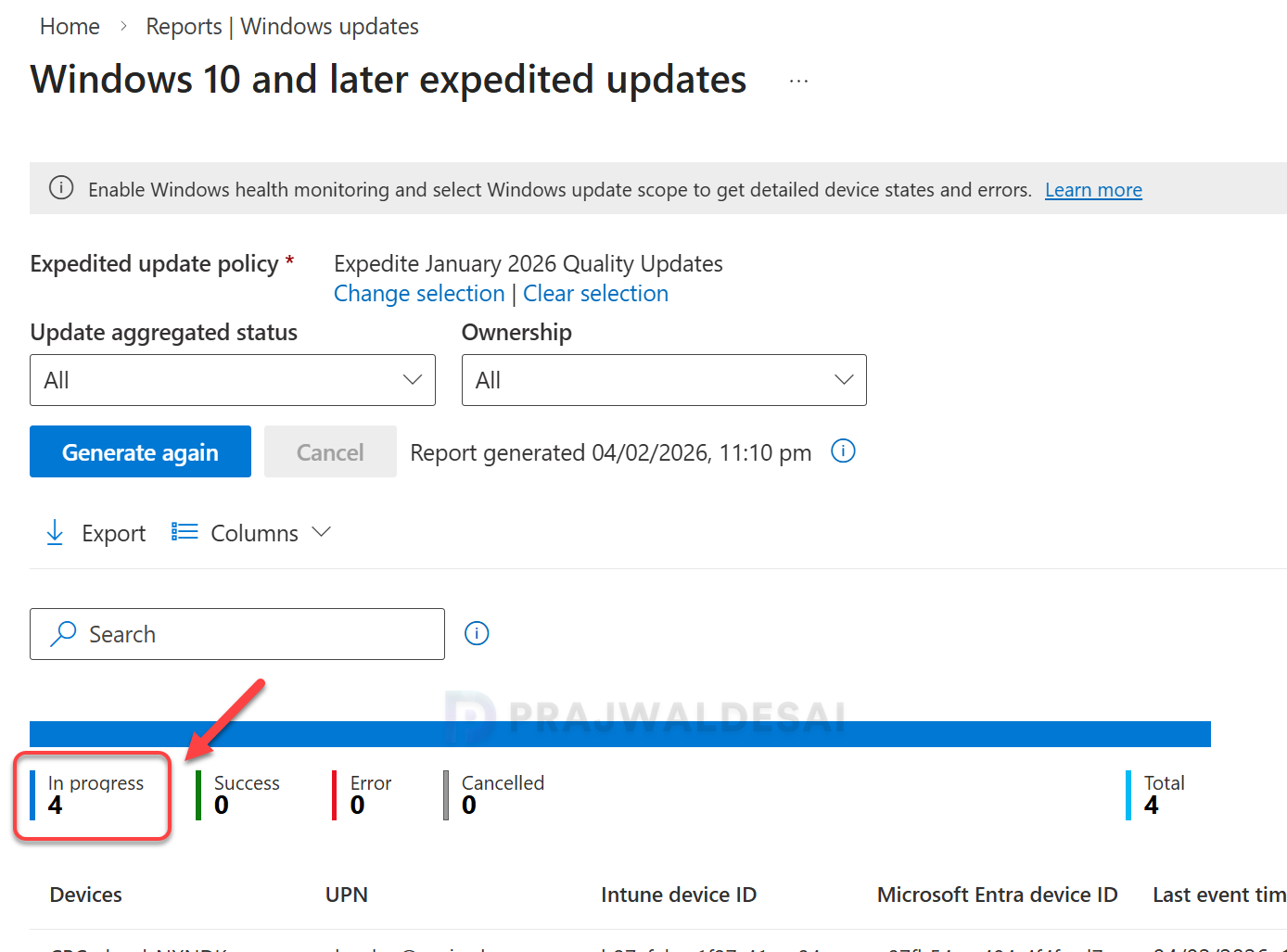Click the blue status progress bar
Screen dimensions: 1287x952
(x=620, y=734)
